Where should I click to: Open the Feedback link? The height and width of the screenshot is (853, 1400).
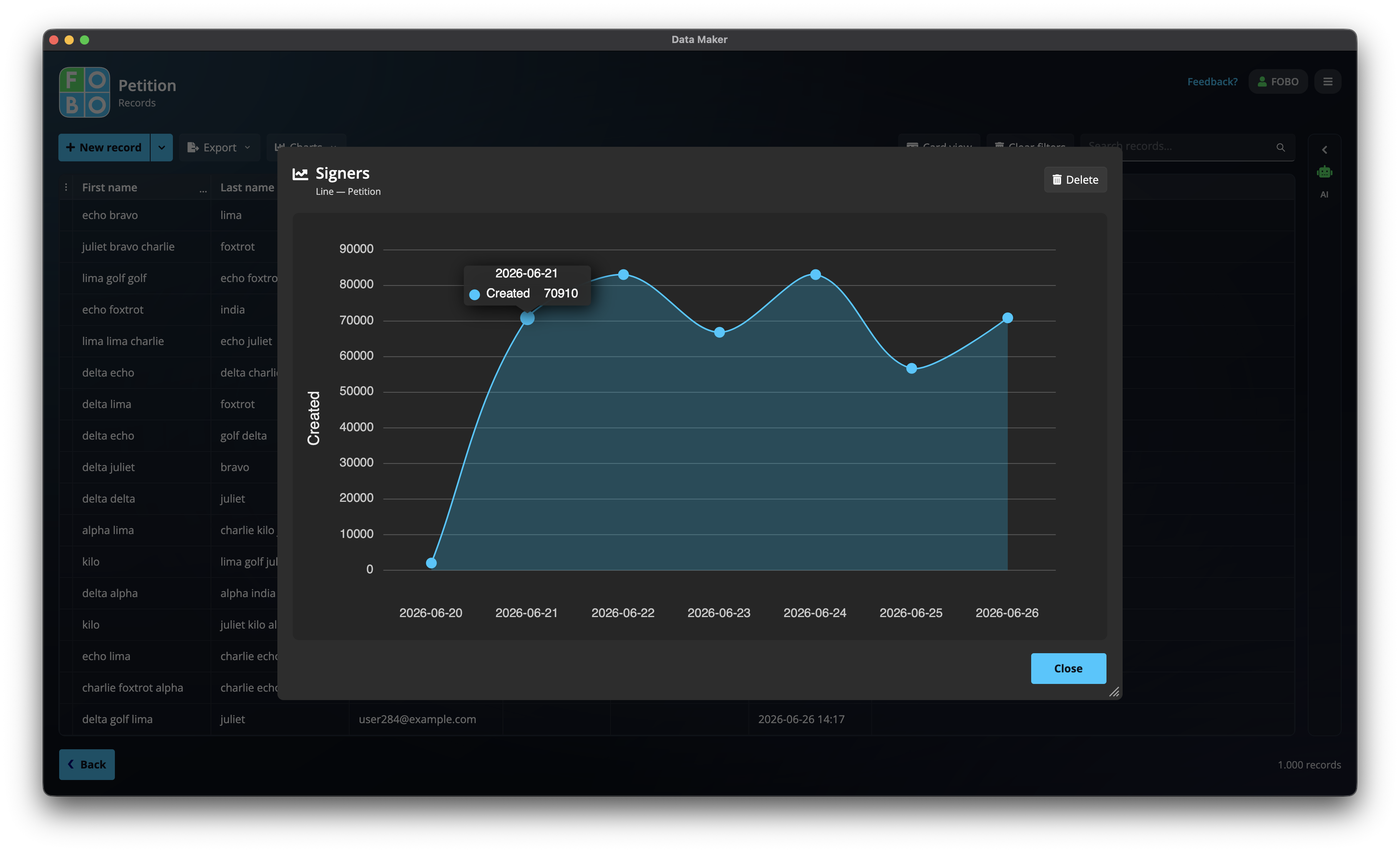click(1212, 82)
